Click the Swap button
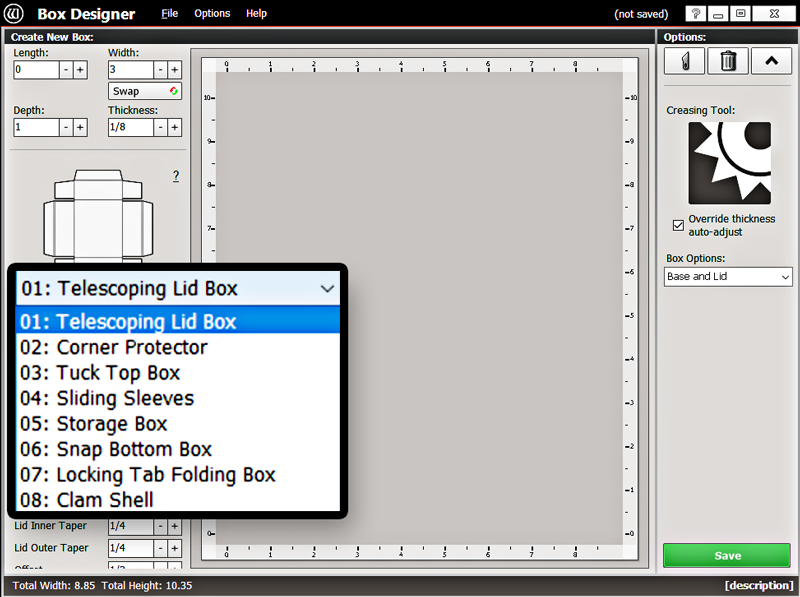Image resolution: width=800 pixels, height=597 pixels. click(145, 91)
